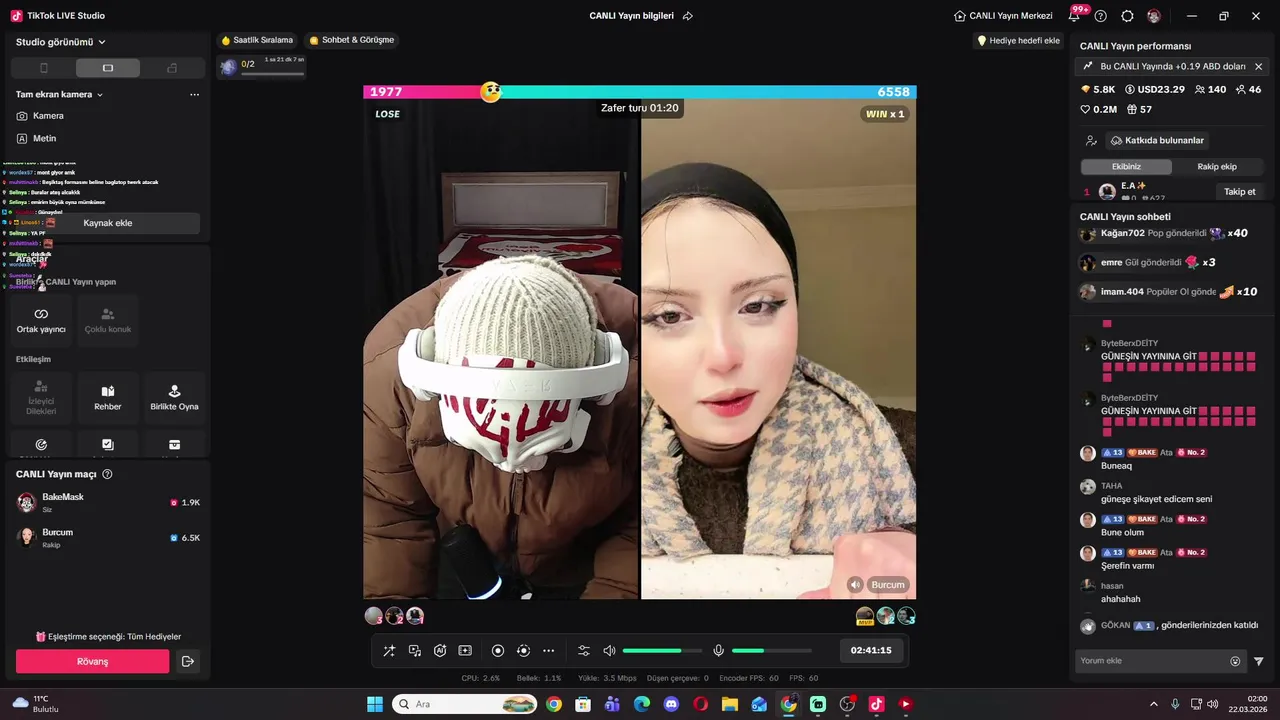The height and width of the screenshot is (720, 1280).
Task: Click the Kaynak ekle button
Action: tap(108, 223)
